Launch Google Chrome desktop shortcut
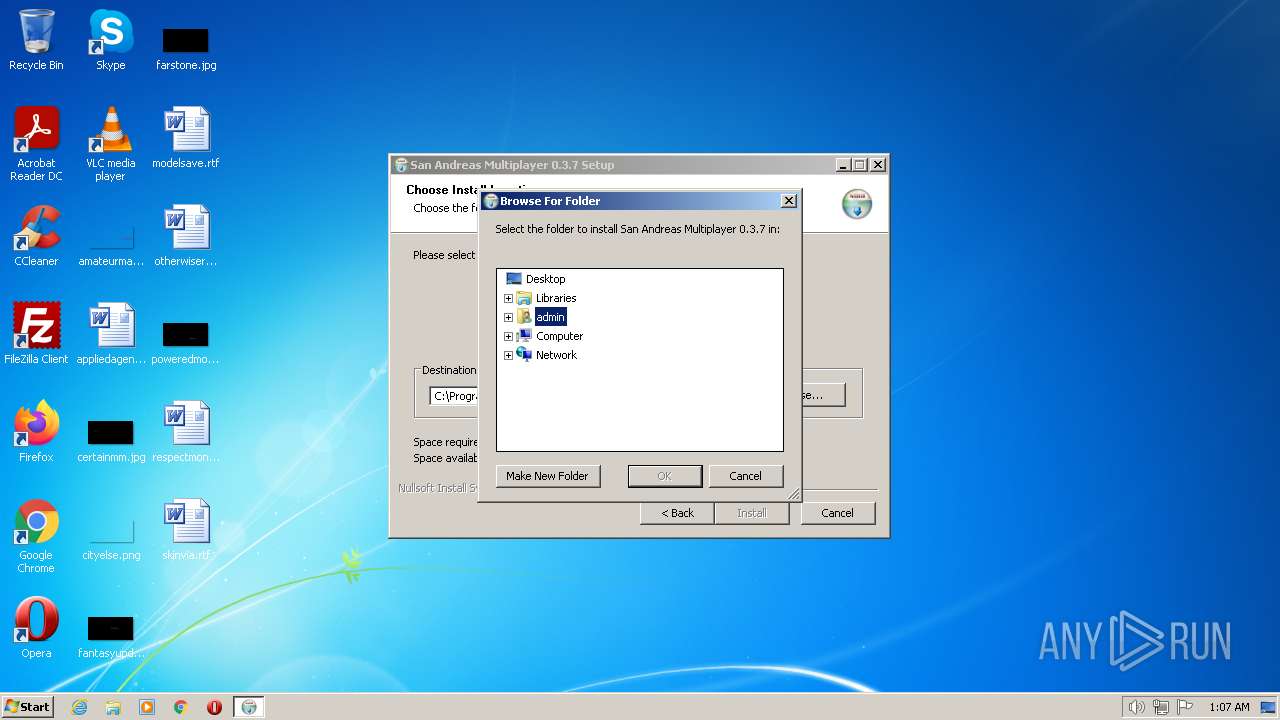Image resolution: width=1280 pixels, height=720 pixels. (36, 535)
